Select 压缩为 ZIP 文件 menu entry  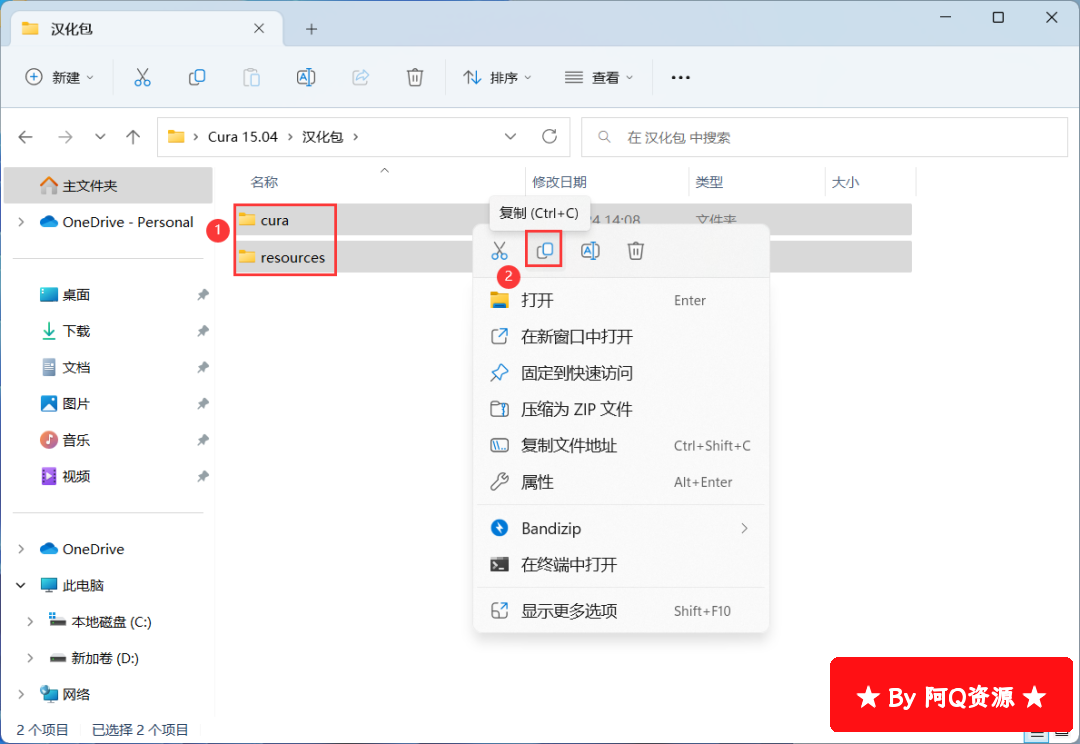point(621,409)
